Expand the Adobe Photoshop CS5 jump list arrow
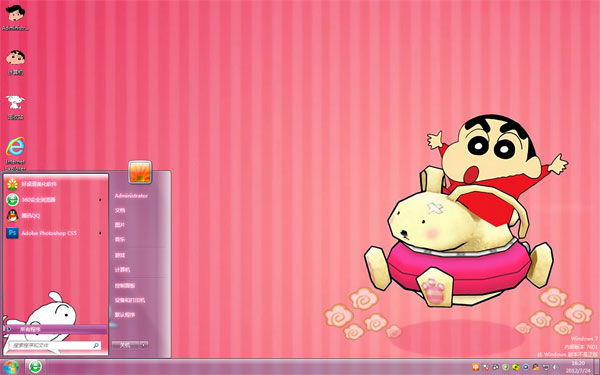Image resolution: width=600 pixels, height=375 pixels. (100, 233)
